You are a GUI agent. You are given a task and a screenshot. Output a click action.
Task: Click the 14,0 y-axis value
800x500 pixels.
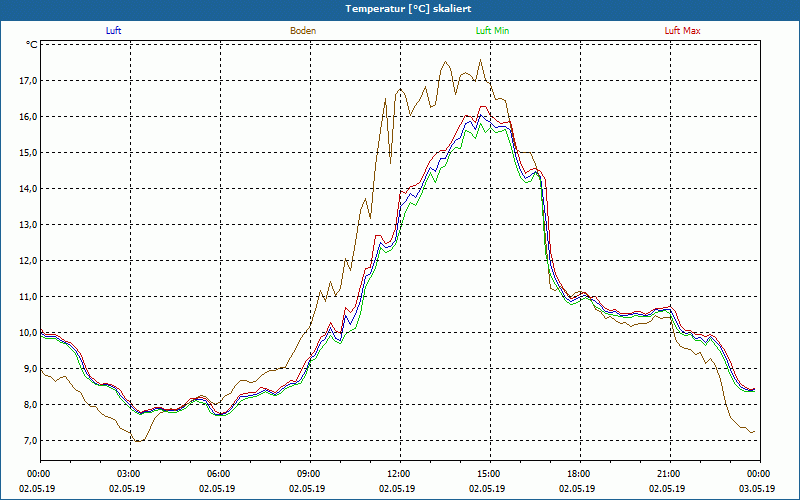[29, 189]
